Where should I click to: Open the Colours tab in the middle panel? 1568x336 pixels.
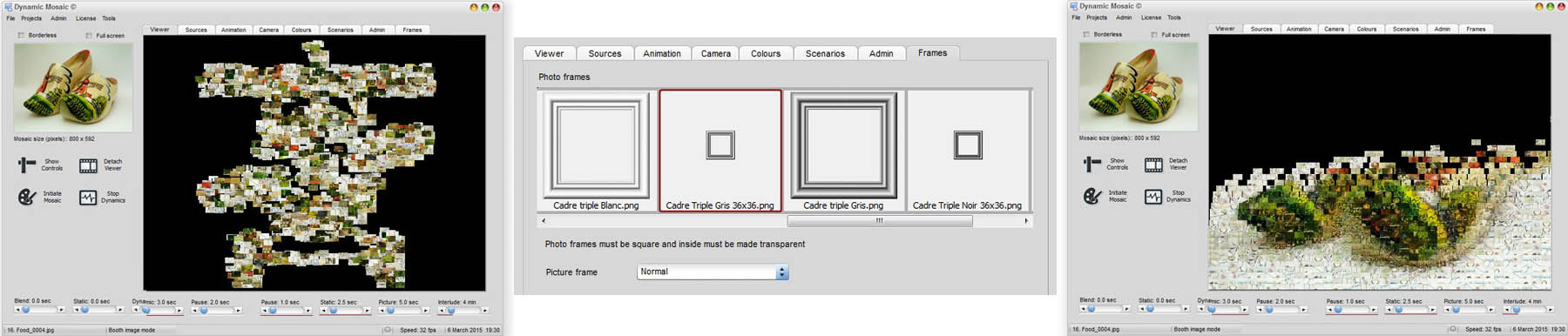[766, 53]
